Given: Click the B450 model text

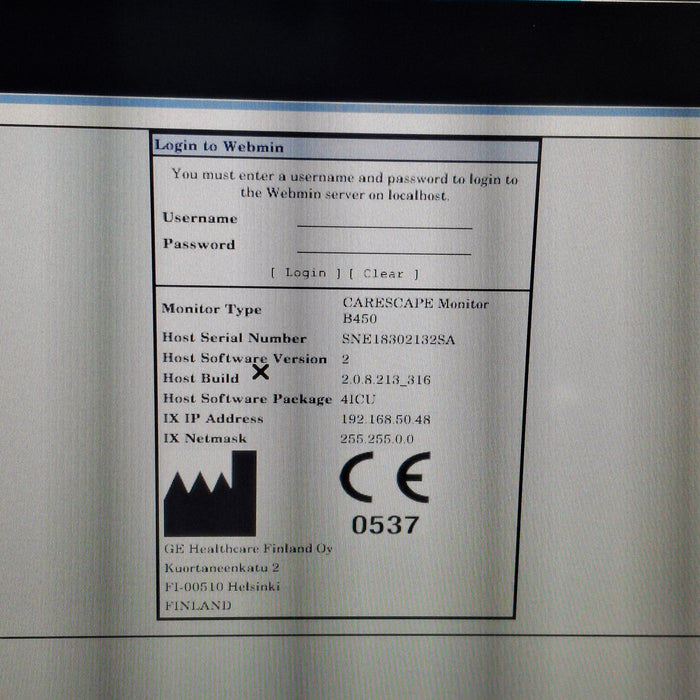Looking at the screenshot, I should 360,319.
